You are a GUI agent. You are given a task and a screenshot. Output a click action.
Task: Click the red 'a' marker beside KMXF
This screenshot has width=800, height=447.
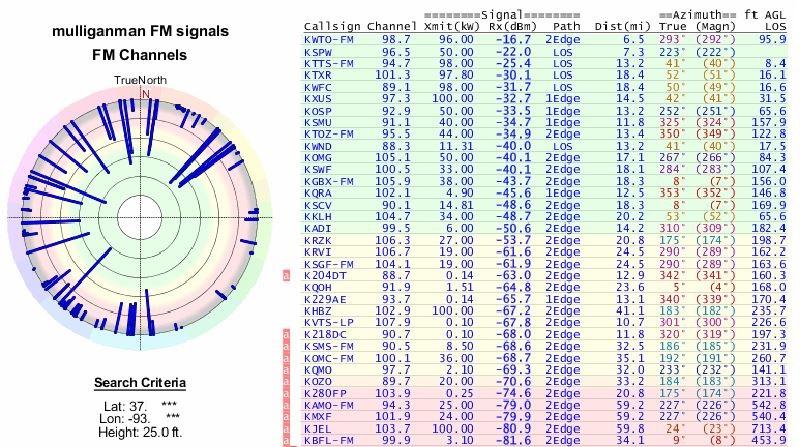(x=285, y=416)
